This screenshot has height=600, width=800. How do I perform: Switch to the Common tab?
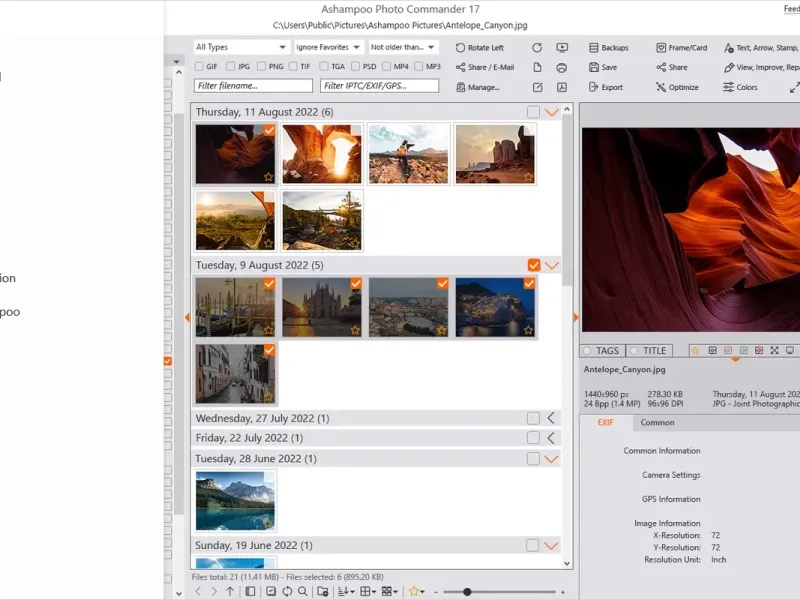click(x=657, y=423)
